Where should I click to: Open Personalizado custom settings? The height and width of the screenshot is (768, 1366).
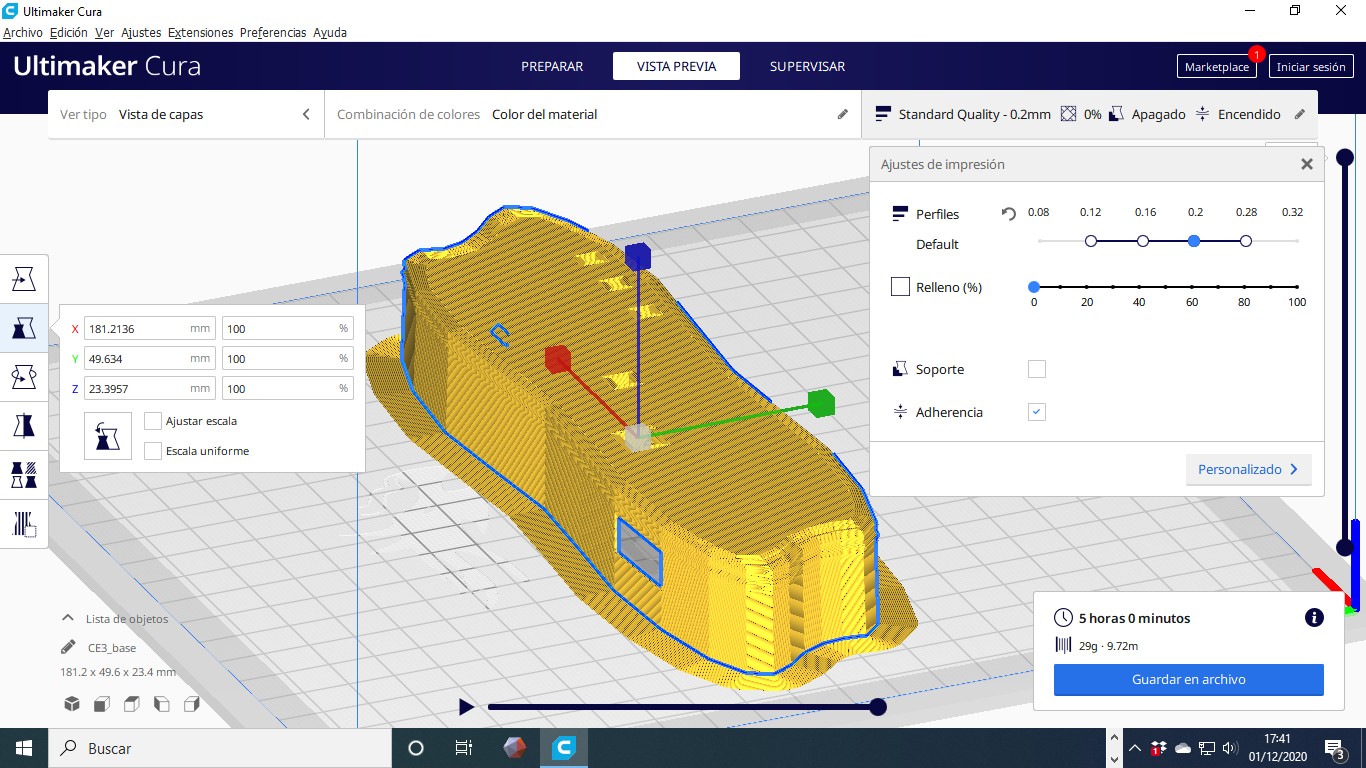(1248, 469)
